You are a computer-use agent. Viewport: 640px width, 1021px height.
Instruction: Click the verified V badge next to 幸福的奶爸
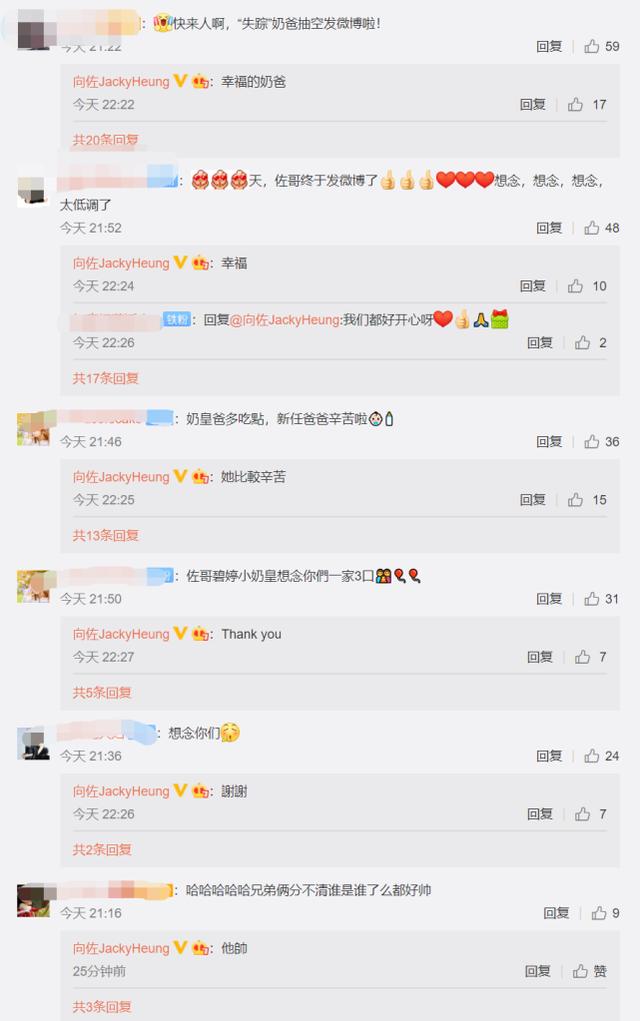click(x=180, y=81)
